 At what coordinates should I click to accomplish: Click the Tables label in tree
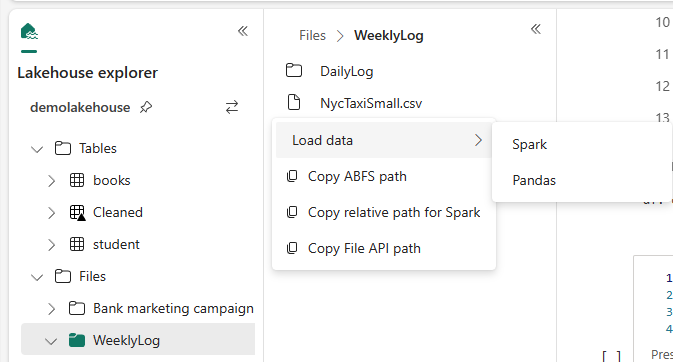pyautogui.click(x=97, y=148)
